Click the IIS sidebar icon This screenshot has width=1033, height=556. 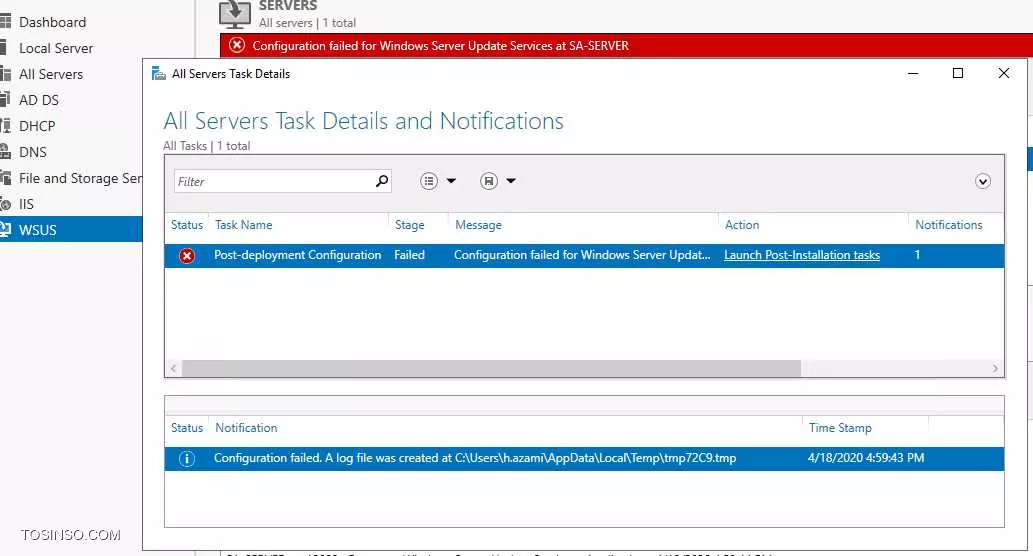[x=5, y=204]
